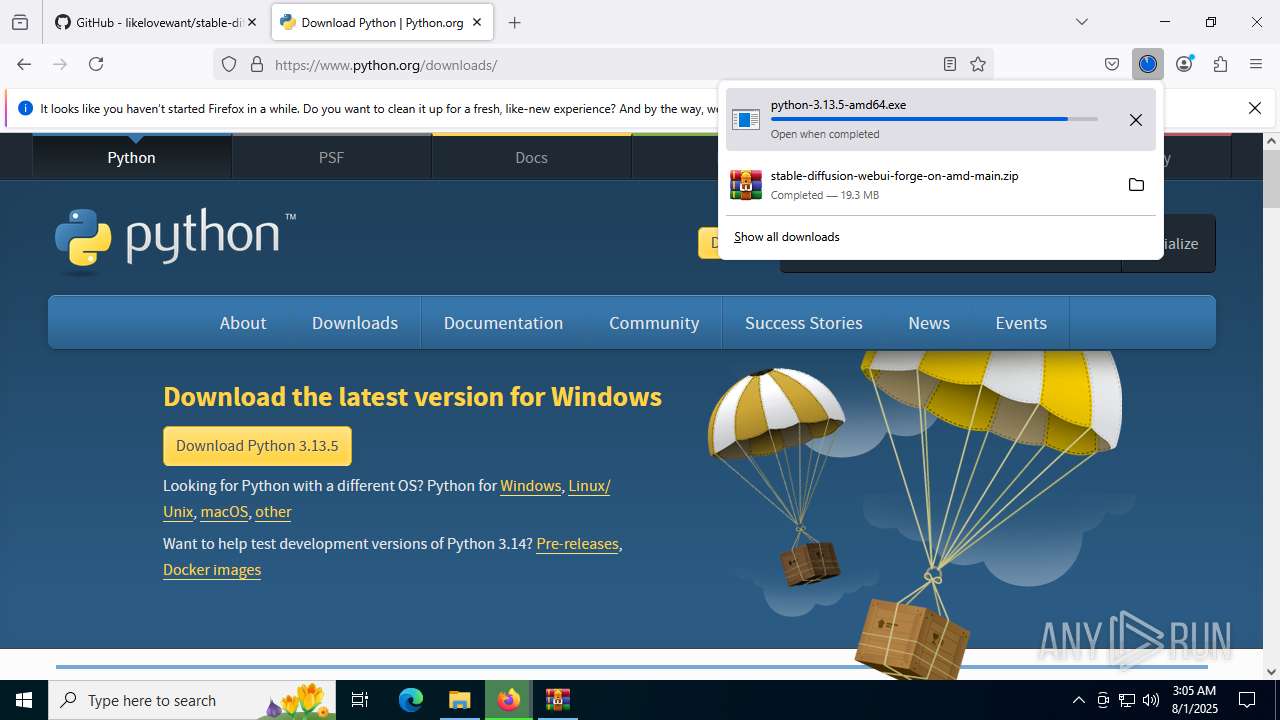This screenshot has height=720, width=1280.
Task: Open the Community menu
Action: point(654,323)
